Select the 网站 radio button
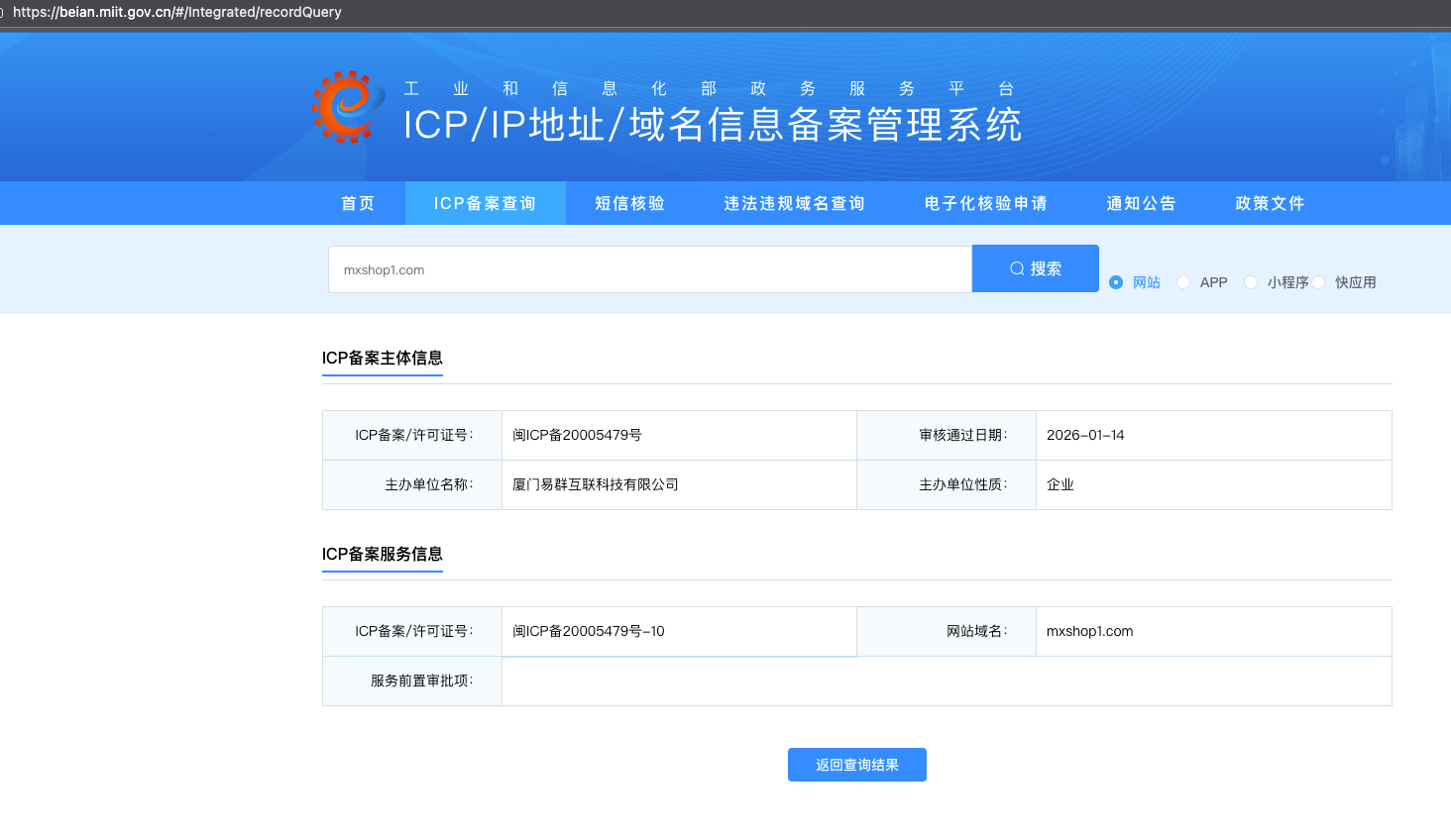The width and height of the screenshot is (1451, 840). tap(1116, 282)
